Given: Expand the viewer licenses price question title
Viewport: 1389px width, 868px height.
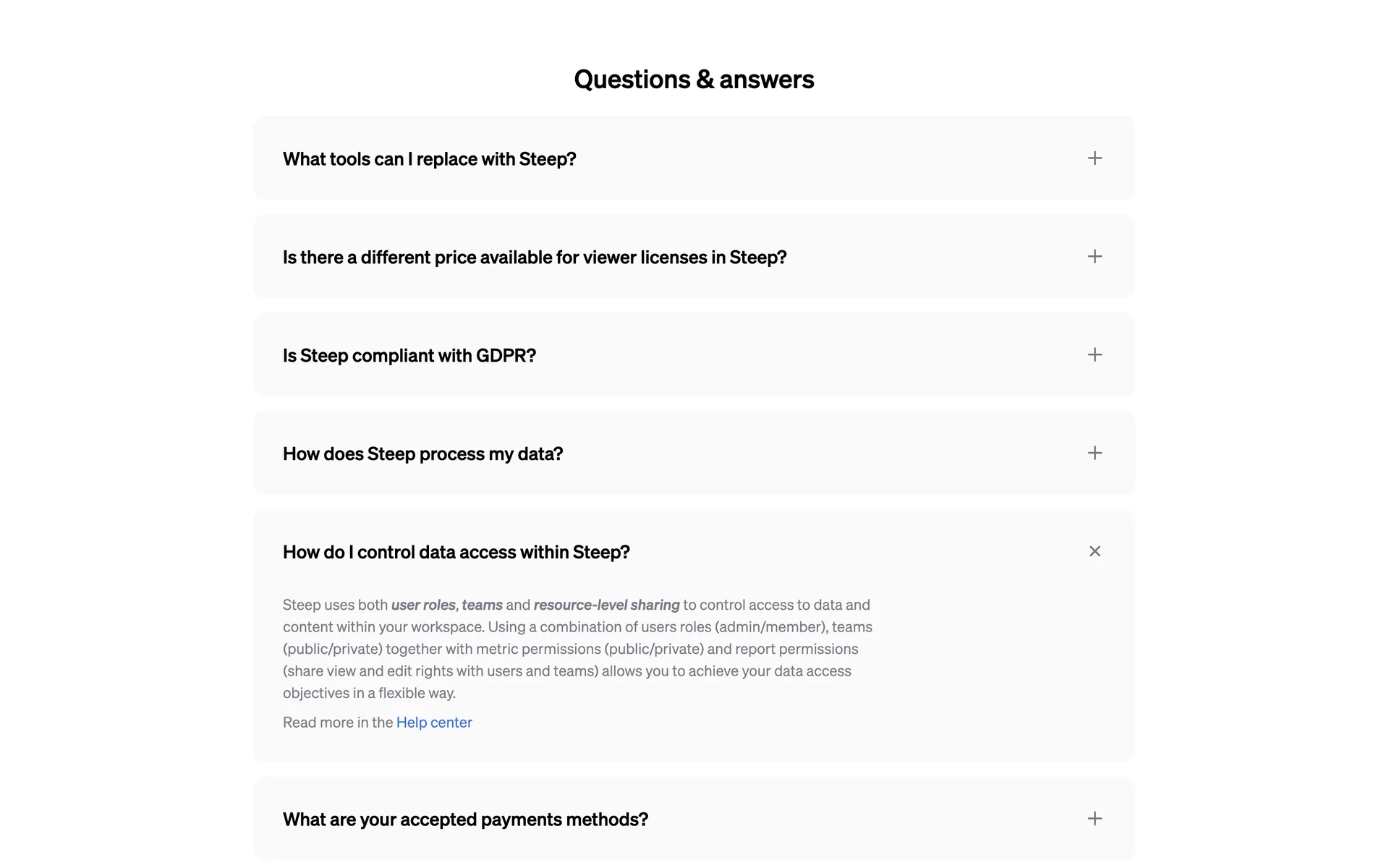Looking at the screenshot, I should [534, 258].
